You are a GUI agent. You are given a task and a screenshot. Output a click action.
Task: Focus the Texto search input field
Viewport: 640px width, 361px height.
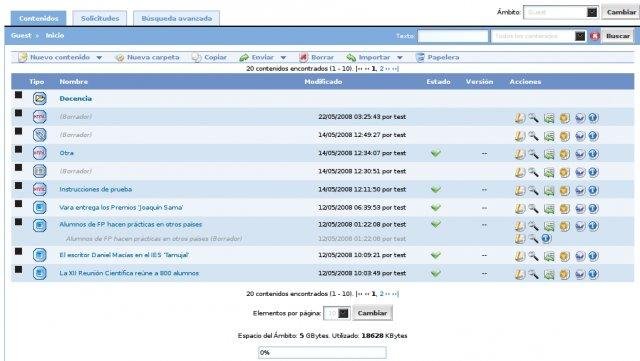(453, 36)
